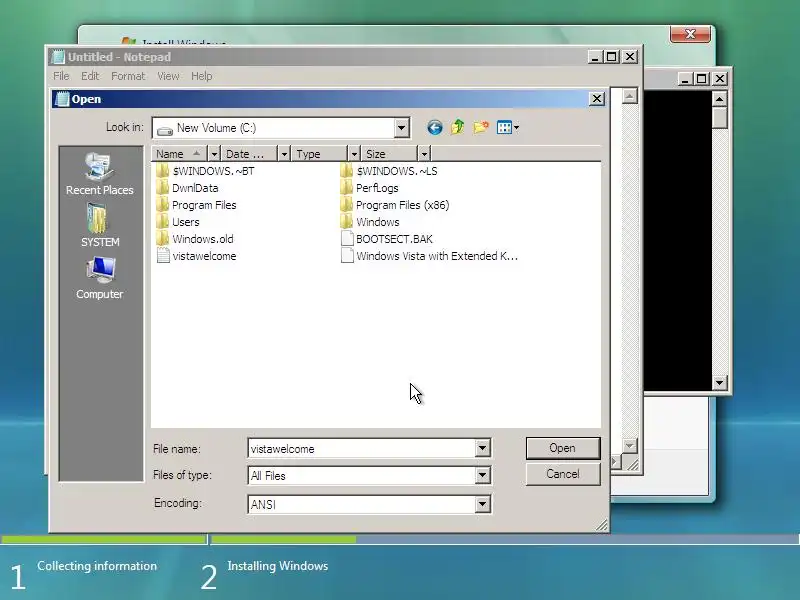Image resolution: width=800 pixels, height=600 pixels.
Task: Open the Name column filter arrow
Action: tap(214, 154)
